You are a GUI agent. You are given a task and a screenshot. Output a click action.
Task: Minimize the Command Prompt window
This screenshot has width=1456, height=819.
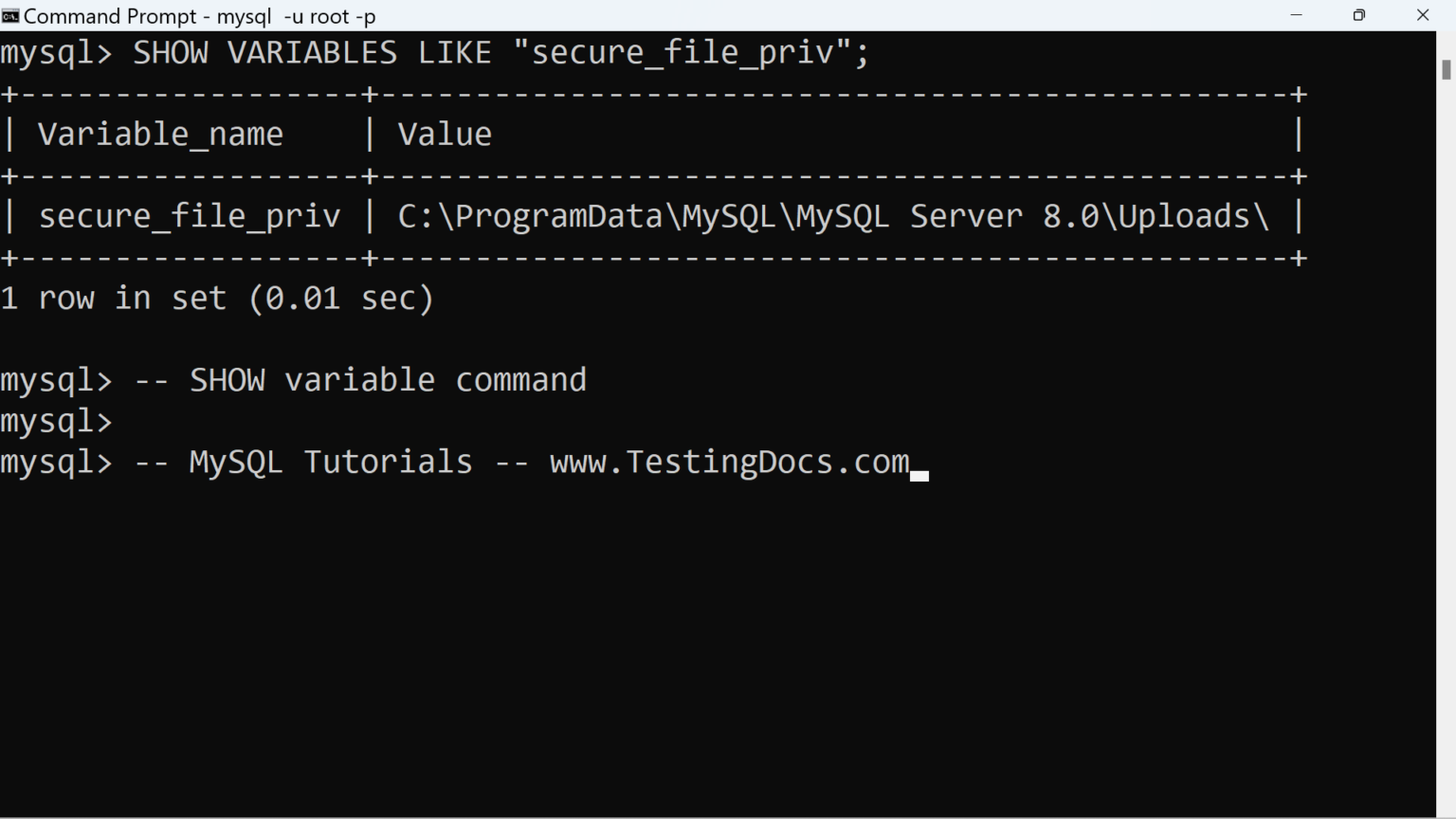point(1297,15)
